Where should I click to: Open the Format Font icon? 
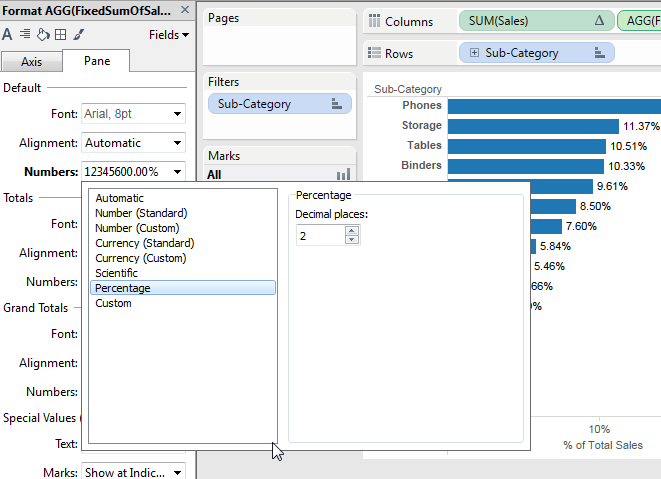coord(7,34)
